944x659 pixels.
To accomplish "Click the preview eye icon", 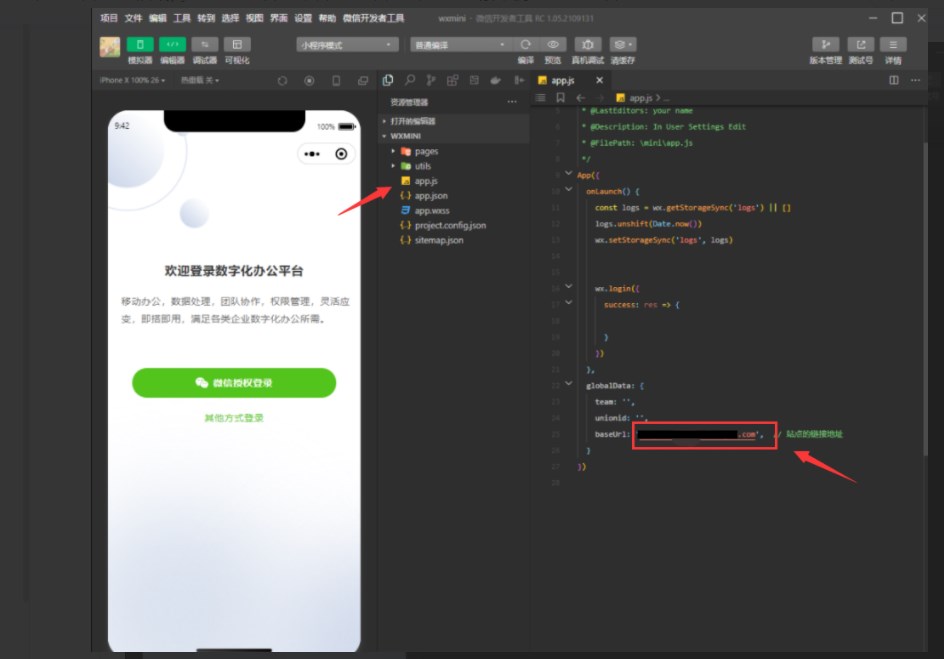I will [x=553, y=45].
